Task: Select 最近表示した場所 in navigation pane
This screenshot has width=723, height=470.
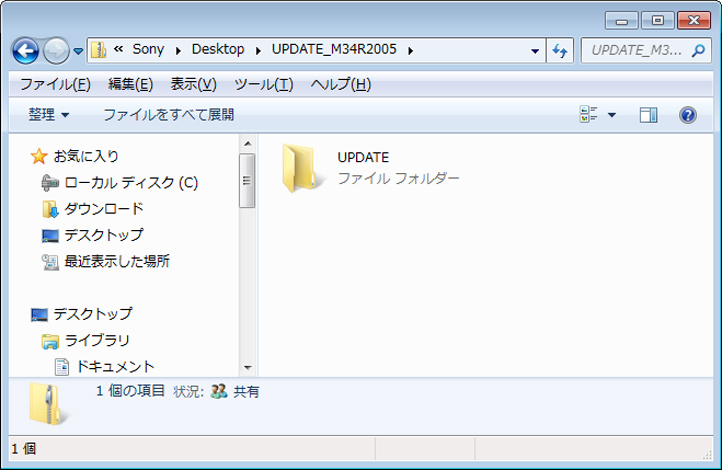Action: coord(117,261)
